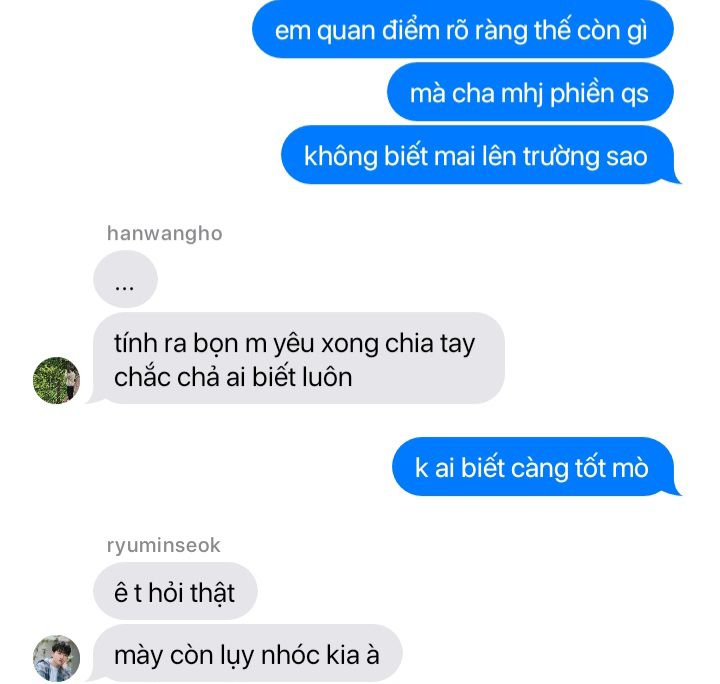This screenshot has height=684, width=720.
Task: Tap the blue 'k ai biết càng tốt mò' bubble
Action: [534, 467]
